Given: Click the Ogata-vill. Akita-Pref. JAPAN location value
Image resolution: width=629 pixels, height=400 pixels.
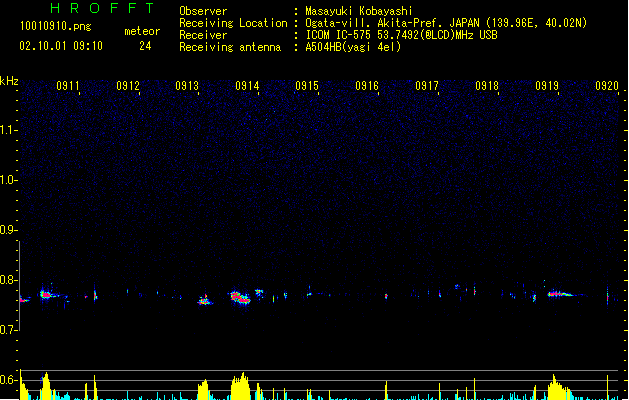Looking at the screenshot, I should [446, 23].
